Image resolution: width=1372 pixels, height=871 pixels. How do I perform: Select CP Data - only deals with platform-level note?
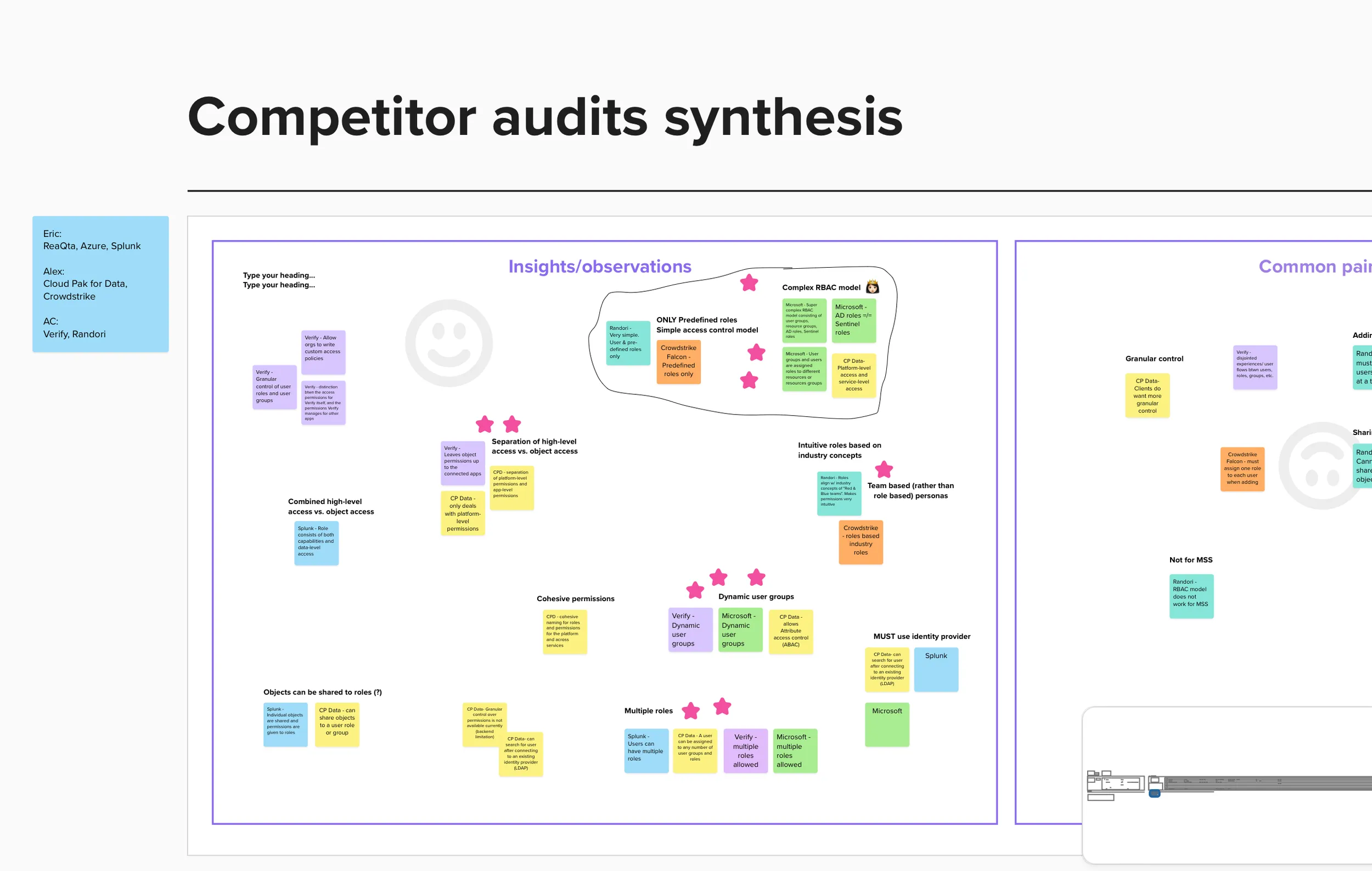[x=463, y=513]
